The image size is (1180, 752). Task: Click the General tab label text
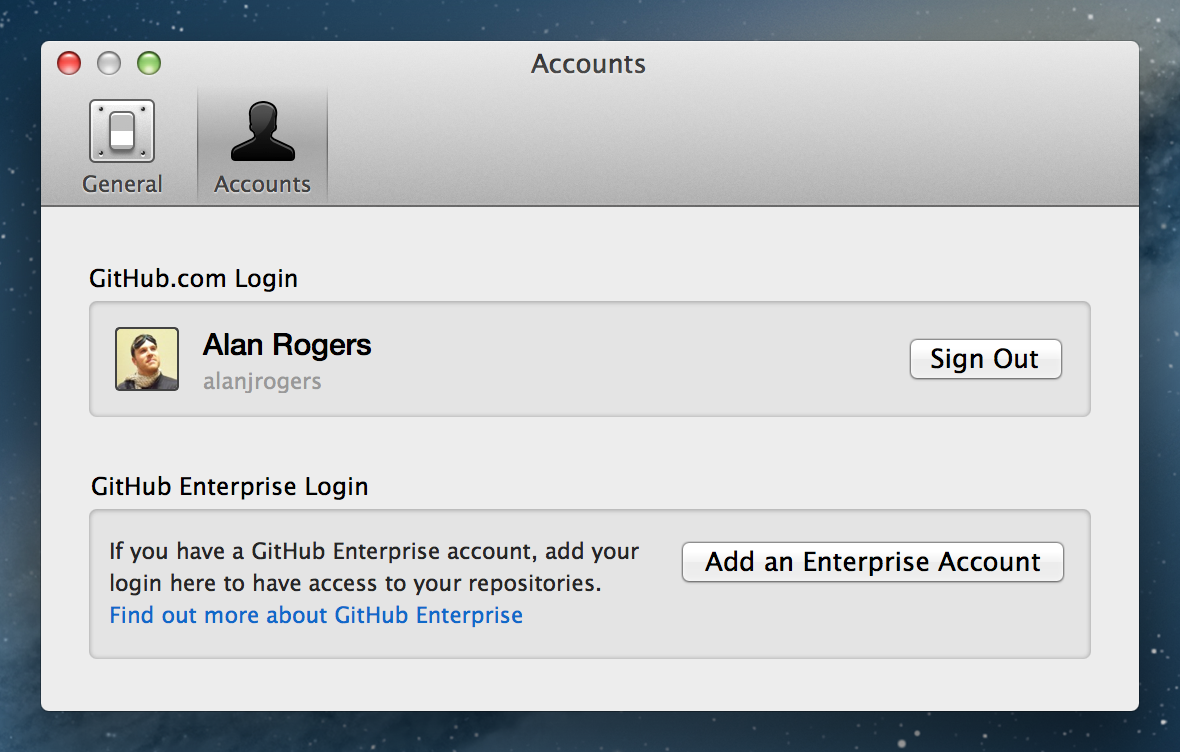tap(122, 184)
